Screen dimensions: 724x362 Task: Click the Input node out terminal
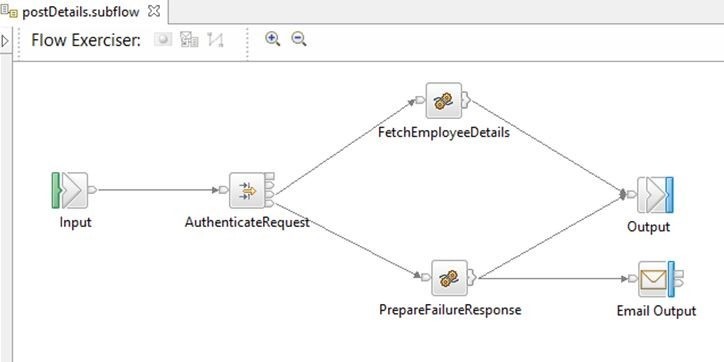(92, 190)
